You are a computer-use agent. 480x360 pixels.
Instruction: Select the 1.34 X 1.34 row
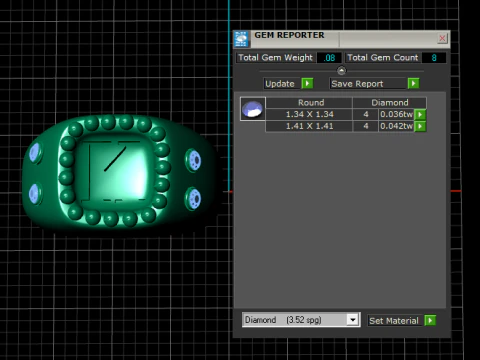346,114
